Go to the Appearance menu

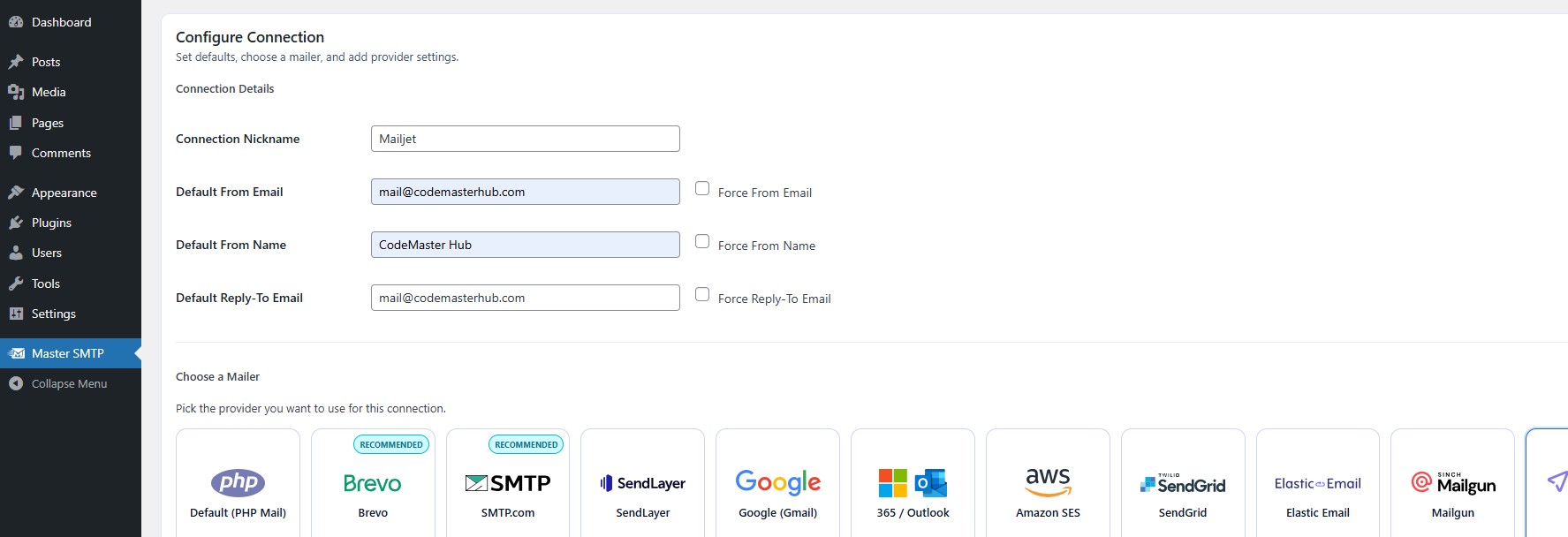[64, 193]
